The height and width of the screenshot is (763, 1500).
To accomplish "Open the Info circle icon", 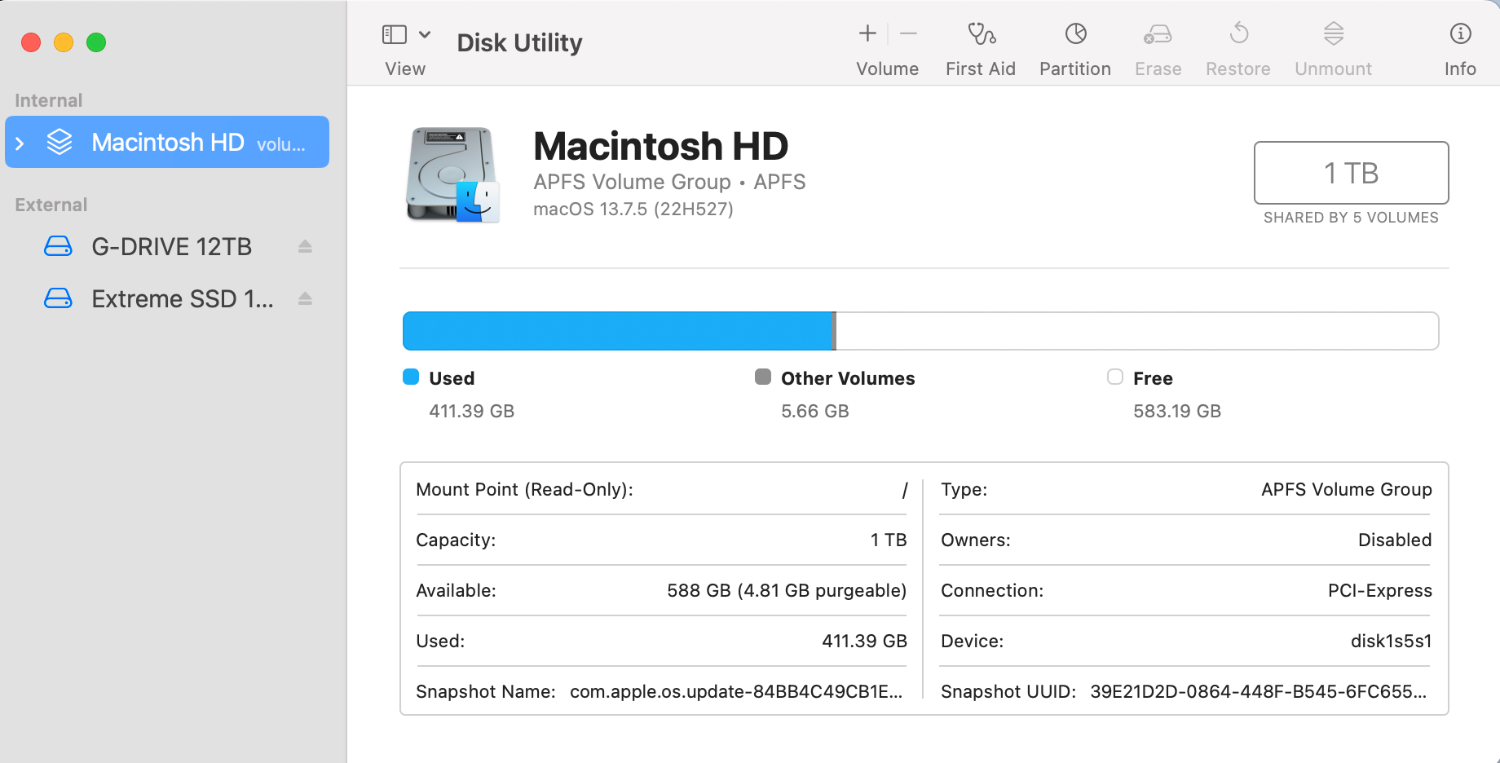I will tap(1460, 34).
